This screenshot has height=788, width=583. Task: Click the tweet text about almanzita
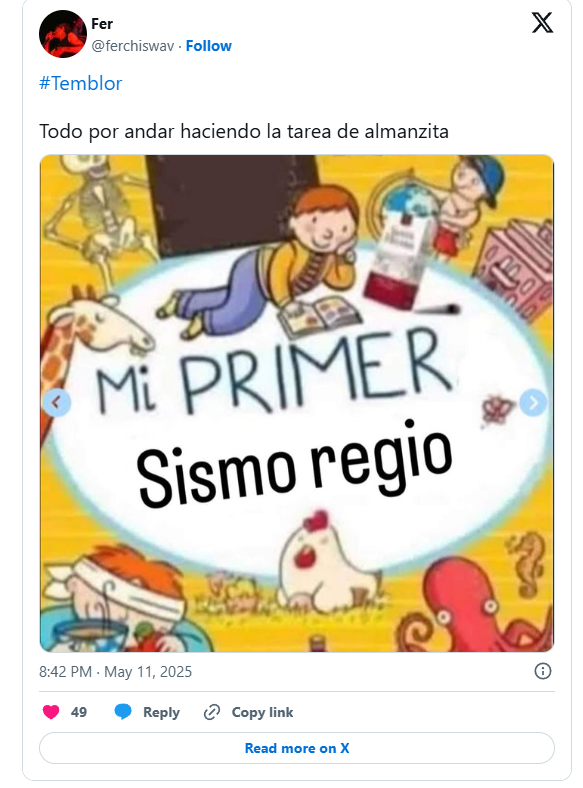click(x=244, y=132)
